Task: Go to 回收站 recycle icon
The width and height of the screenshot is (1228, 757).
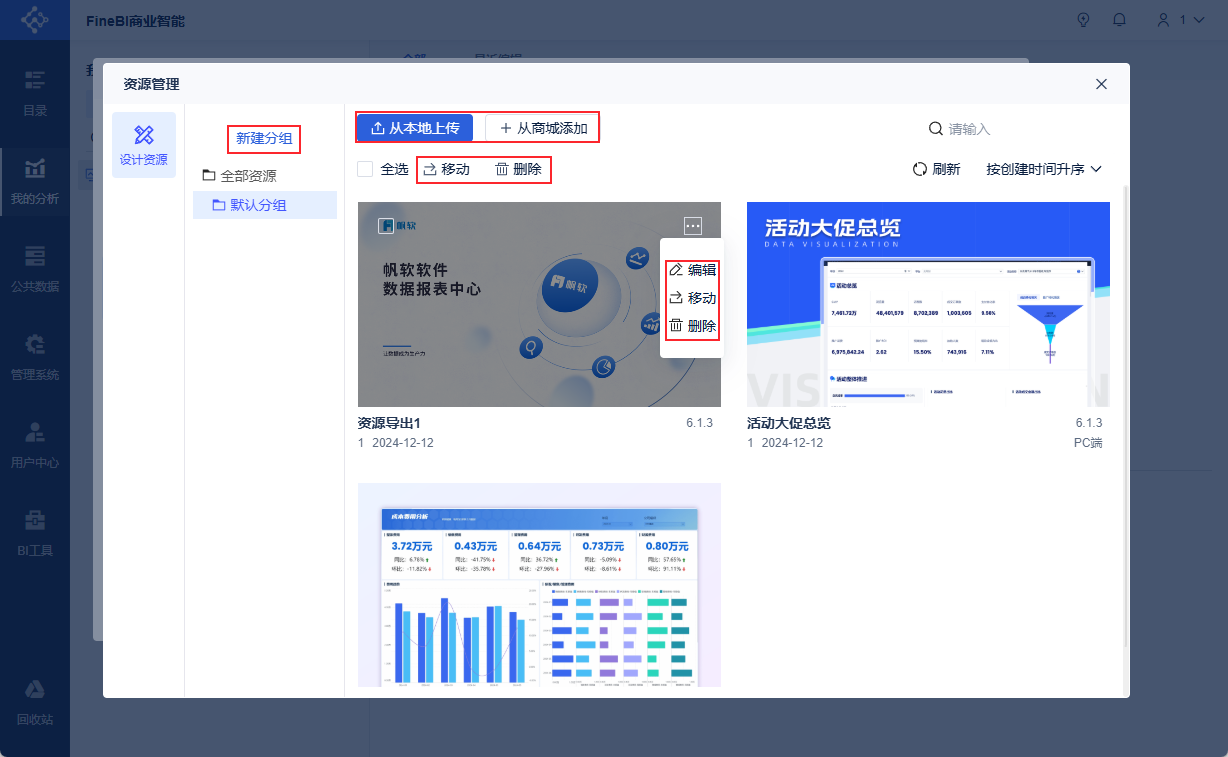Action: coord(35,690)
